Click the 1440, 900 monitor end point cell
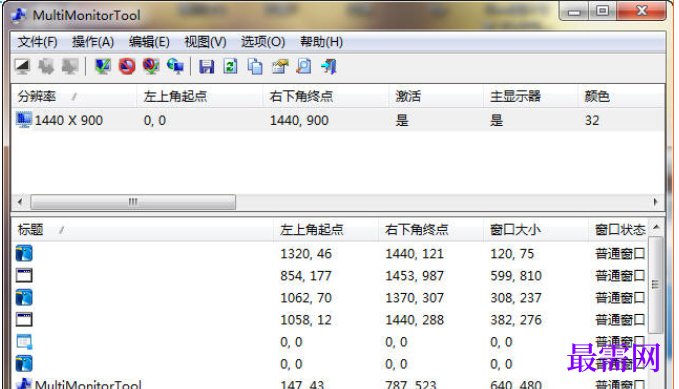 tap(299, 120)
